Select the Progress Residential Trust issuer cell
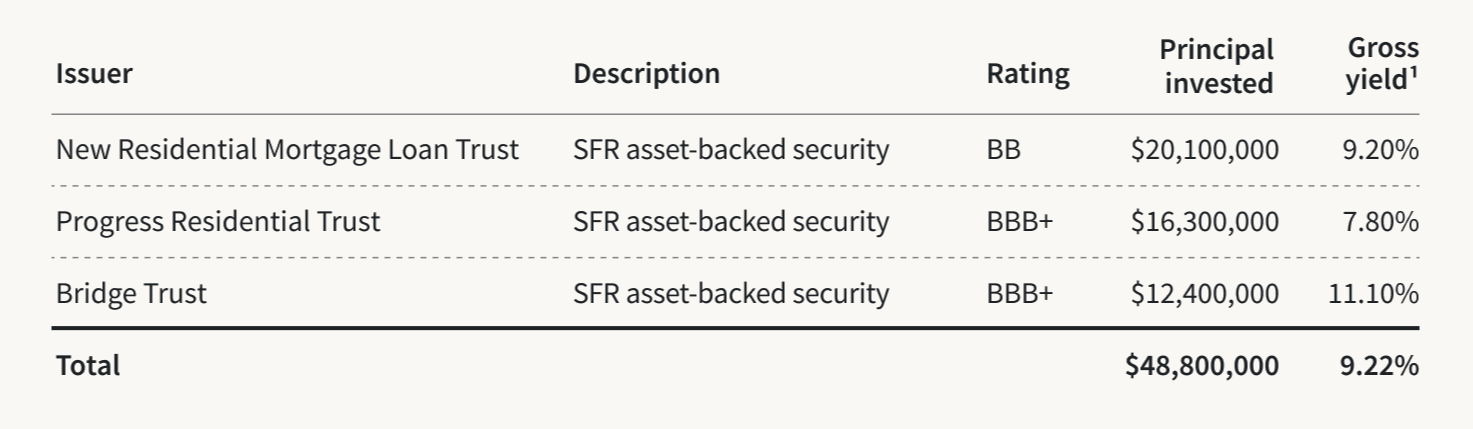 pyautogui.click(x=218, y=221)
